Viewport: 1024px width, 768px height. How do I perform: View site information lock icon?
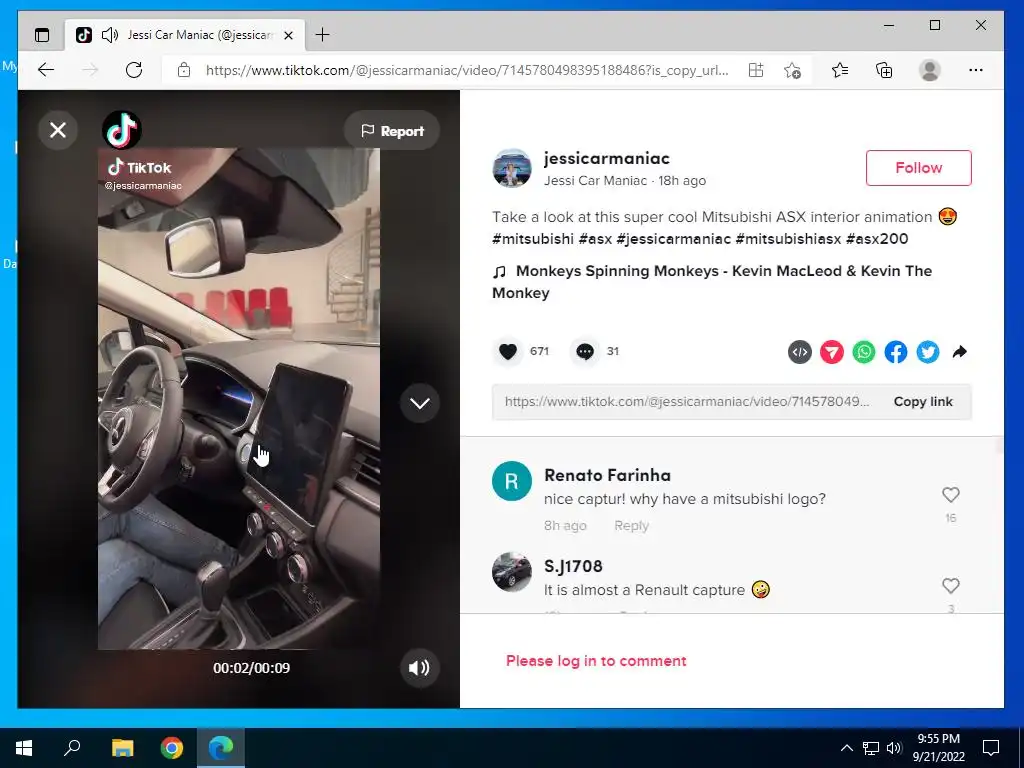[184, 70]
